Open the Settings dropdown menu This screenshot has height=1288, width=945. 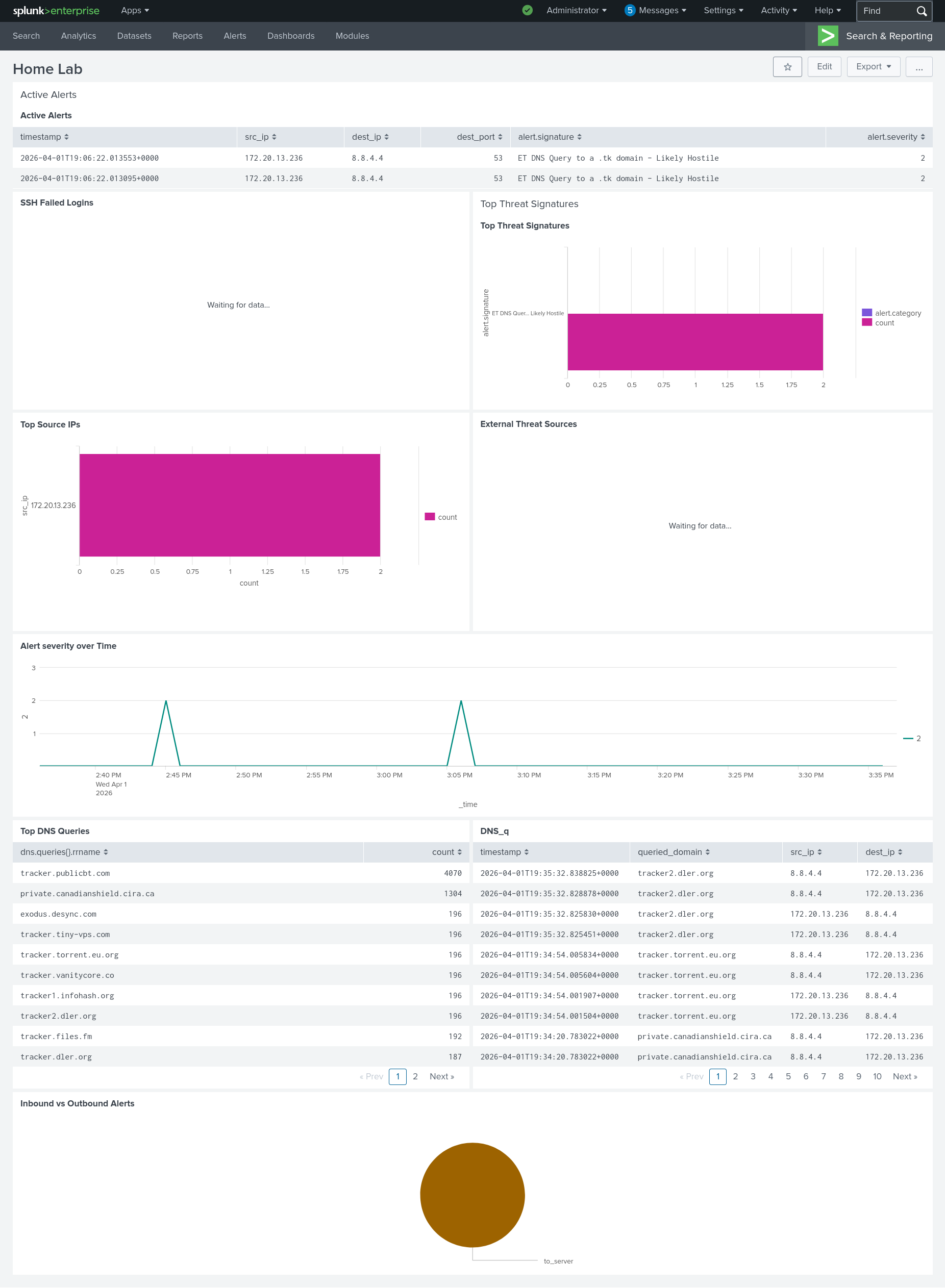pos(724,10)
